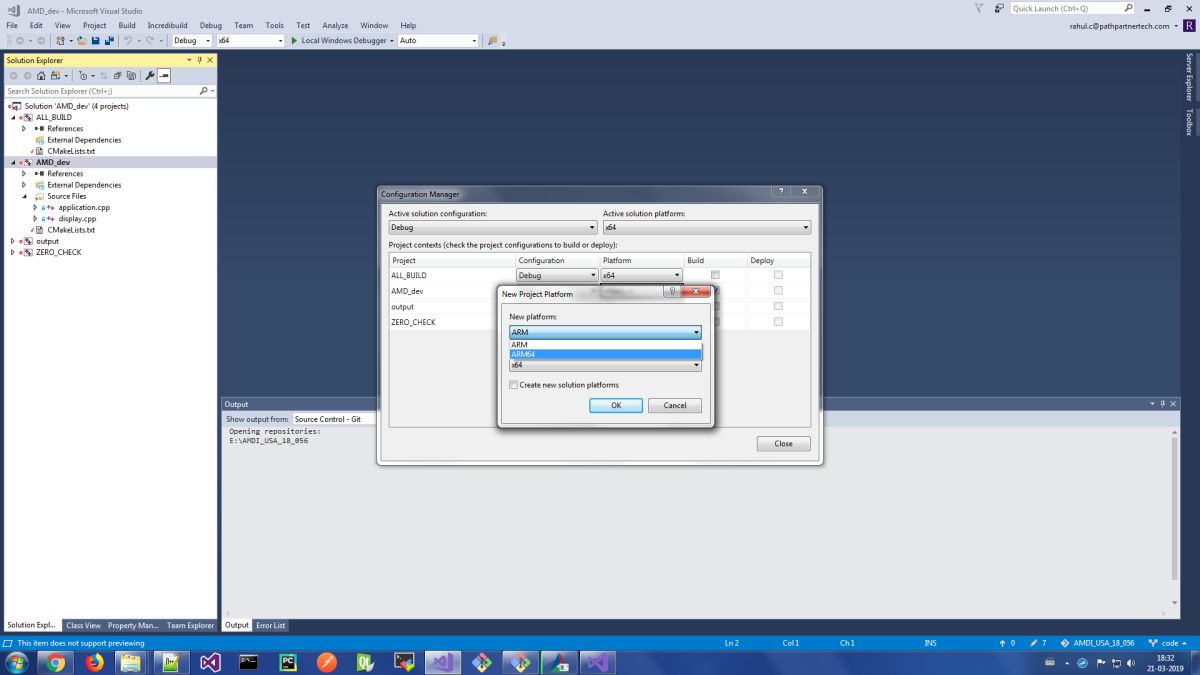Toggle Preview Selected Items icon in Solution Explorer
This screenshot has width=1200, height=675.
pos(164,75)
